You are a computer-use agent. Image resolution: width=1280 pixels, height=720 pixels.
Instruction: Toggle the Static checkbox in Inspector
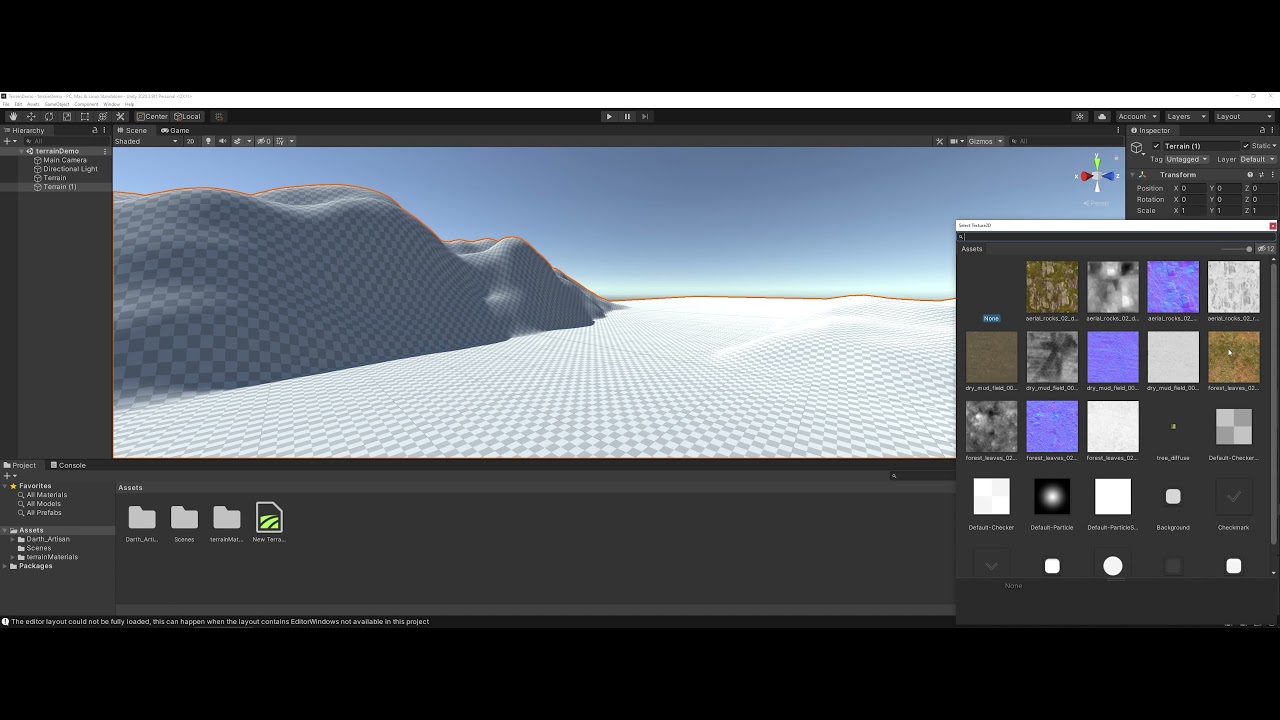click(x=1245, y=146)
